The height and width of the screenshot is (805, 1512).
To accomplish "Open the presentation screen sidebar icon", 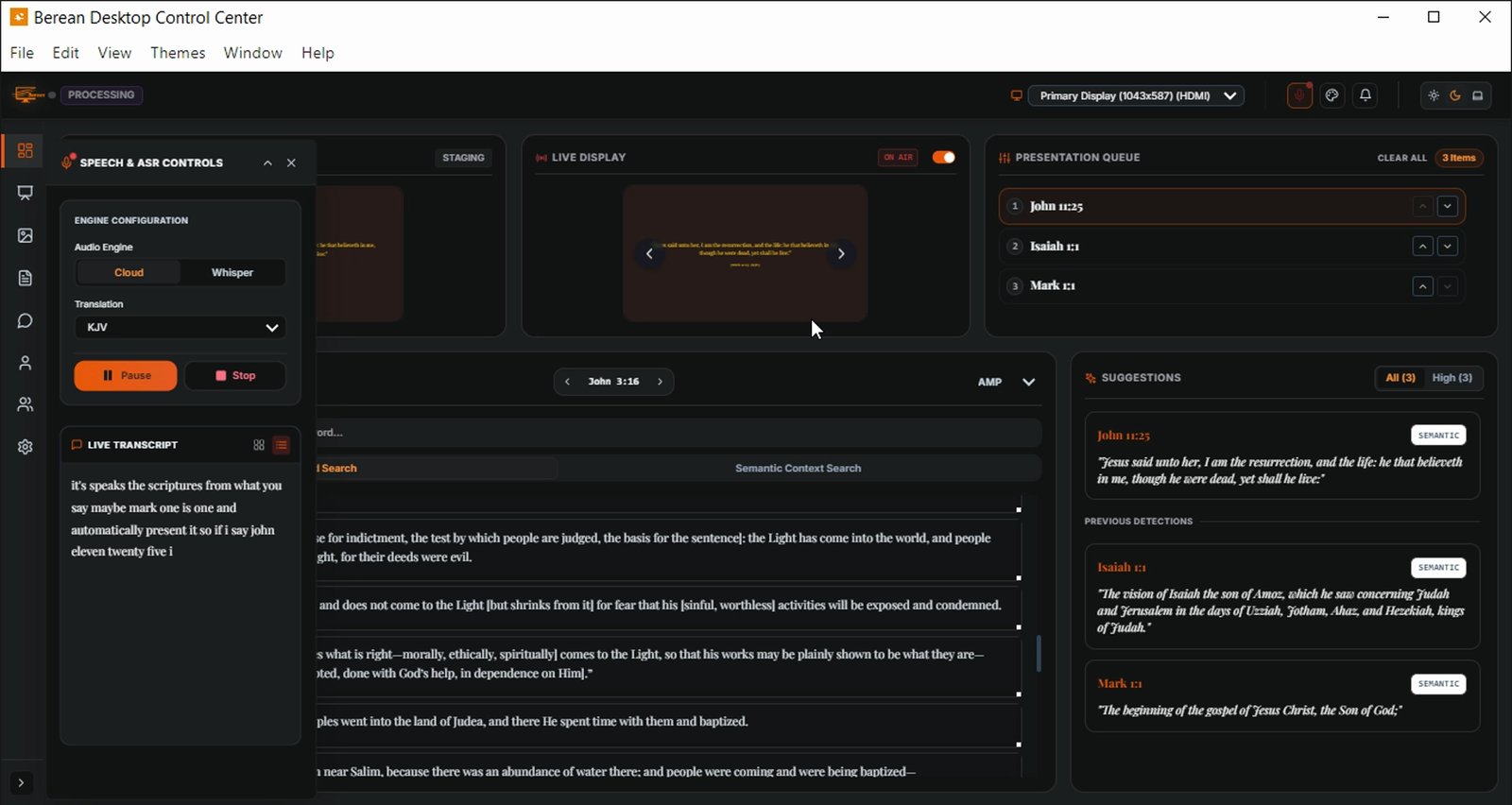I will (x=26, y=193).
